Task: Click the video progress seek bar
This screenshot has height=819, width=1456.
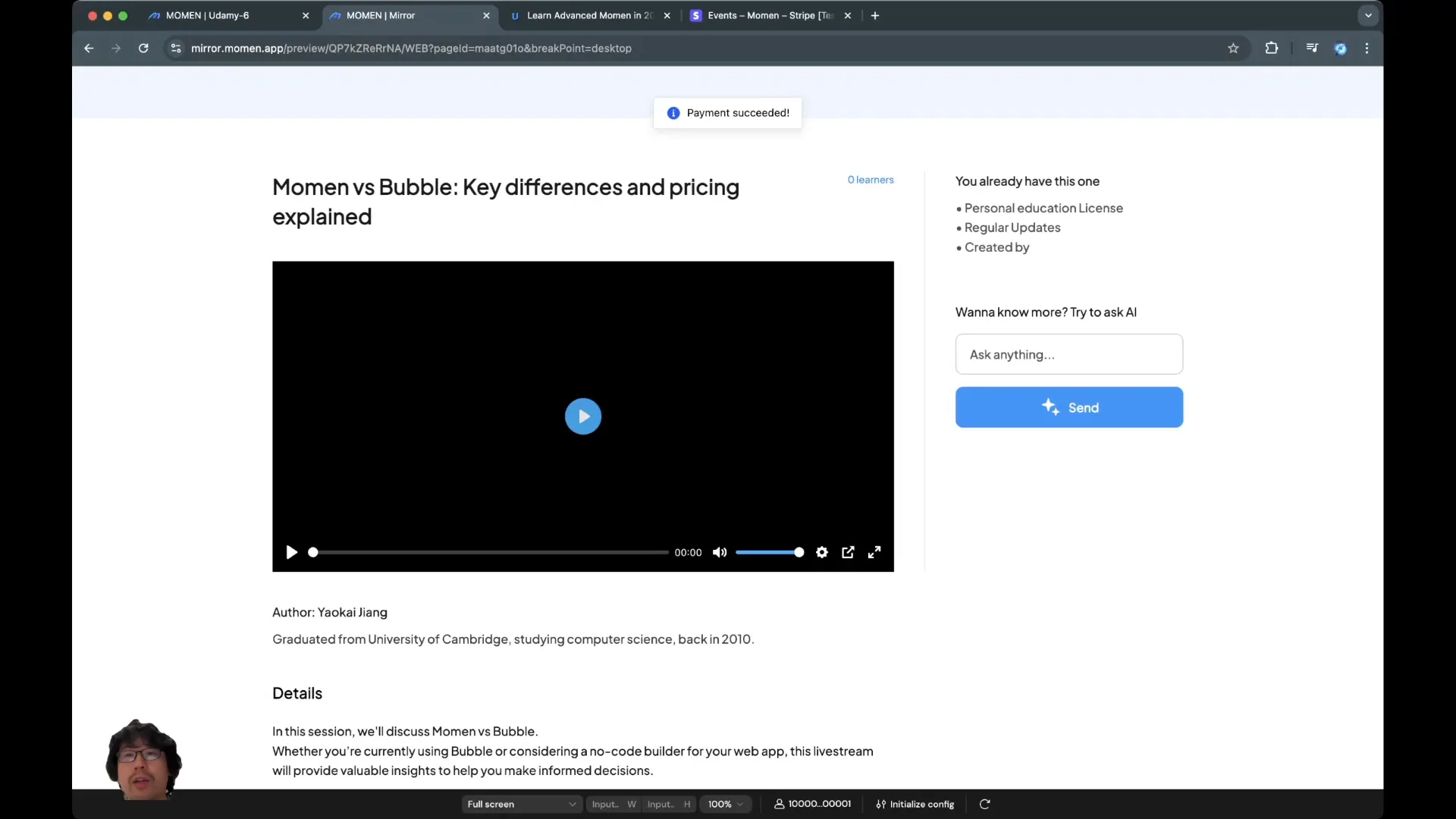Action: coord(489,552)
